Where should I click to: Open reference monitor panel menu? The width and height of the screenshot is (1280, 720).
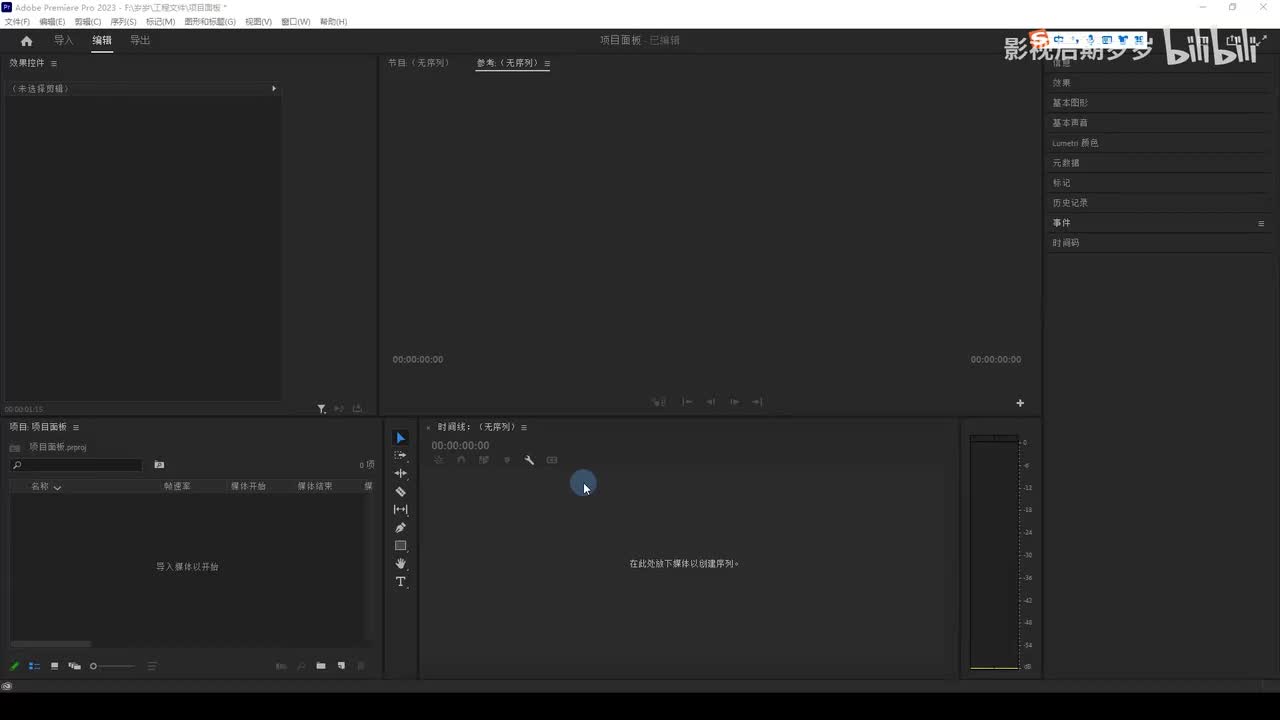pos(547,63)
